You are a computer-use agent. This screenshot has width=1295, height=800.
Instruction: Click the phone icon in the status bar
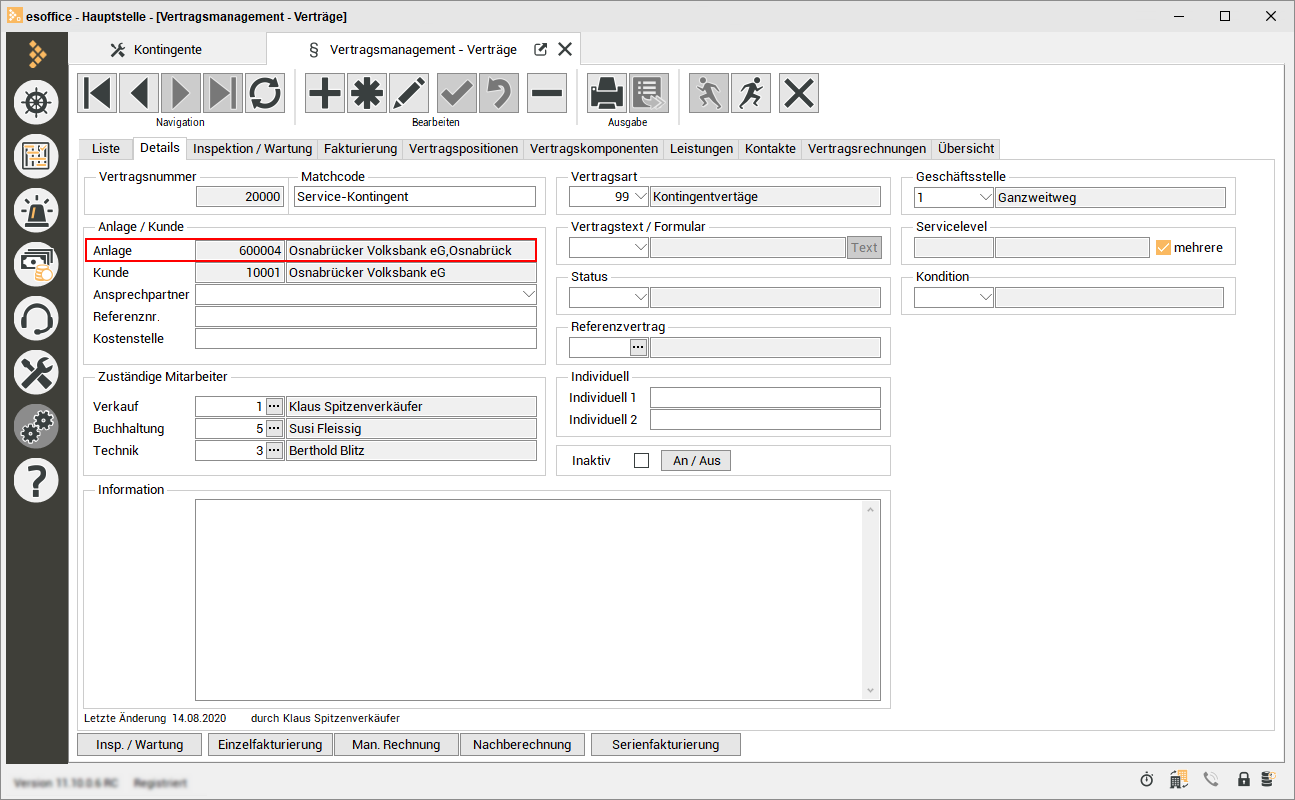[1211, 779]
